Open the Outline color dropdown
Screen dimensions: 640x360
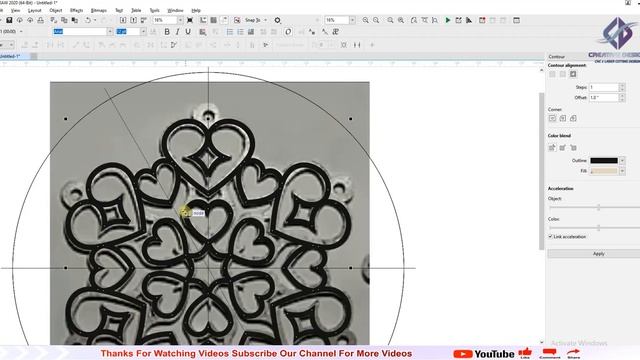tap(622, 161)
